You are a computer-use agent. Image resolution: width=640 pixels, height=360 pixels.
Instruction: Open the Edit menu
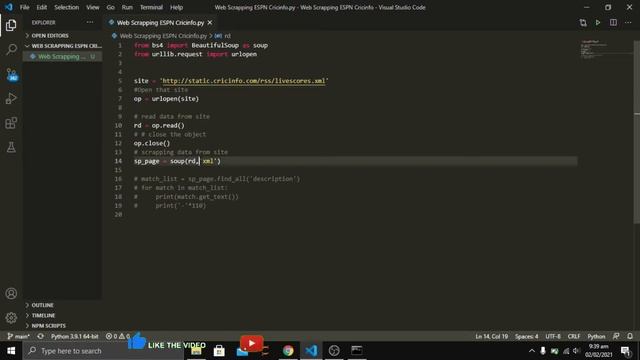tap(42, 7)
